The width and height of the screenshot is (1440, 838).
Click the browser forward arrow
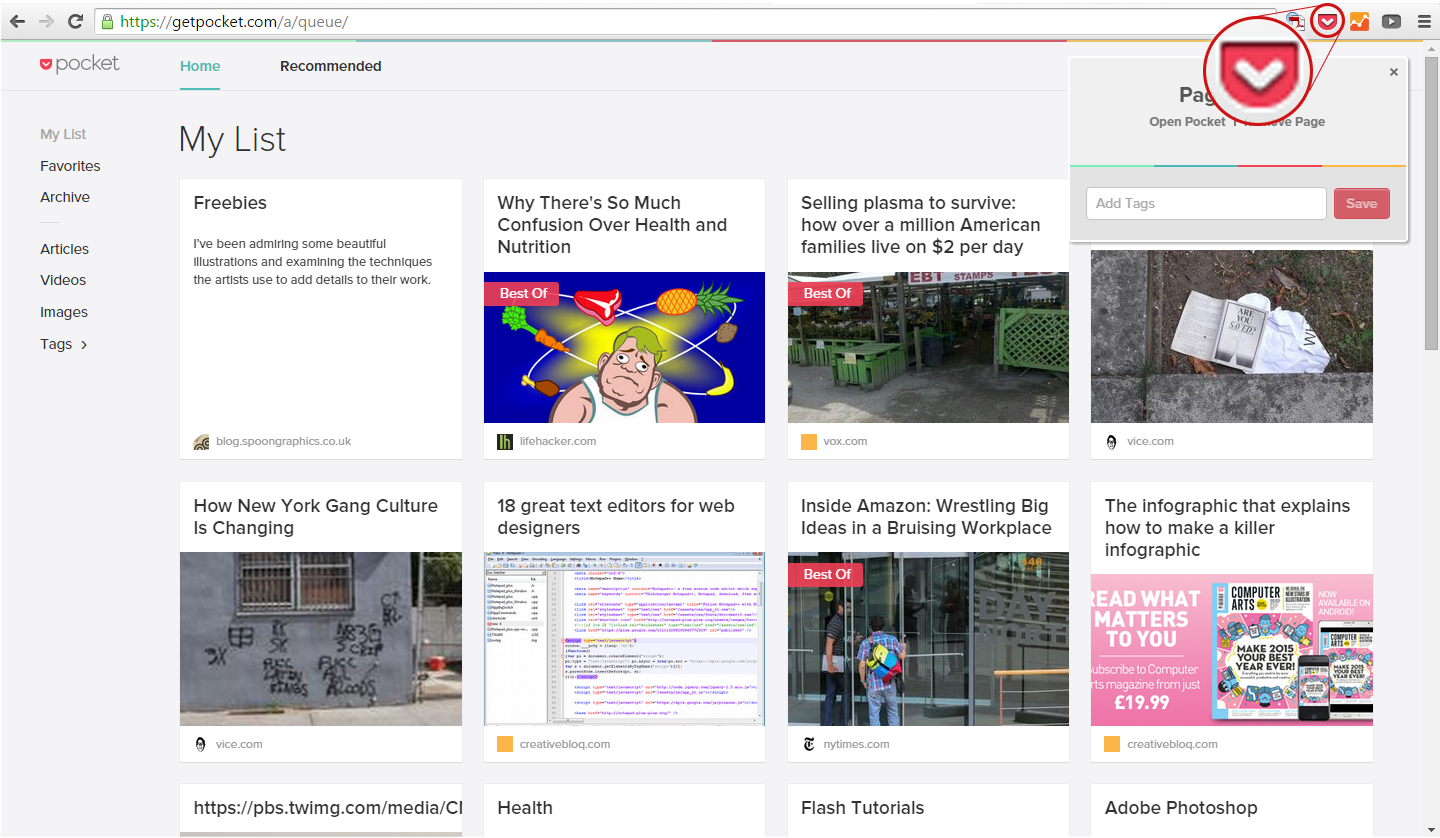[x=46, y=21]
